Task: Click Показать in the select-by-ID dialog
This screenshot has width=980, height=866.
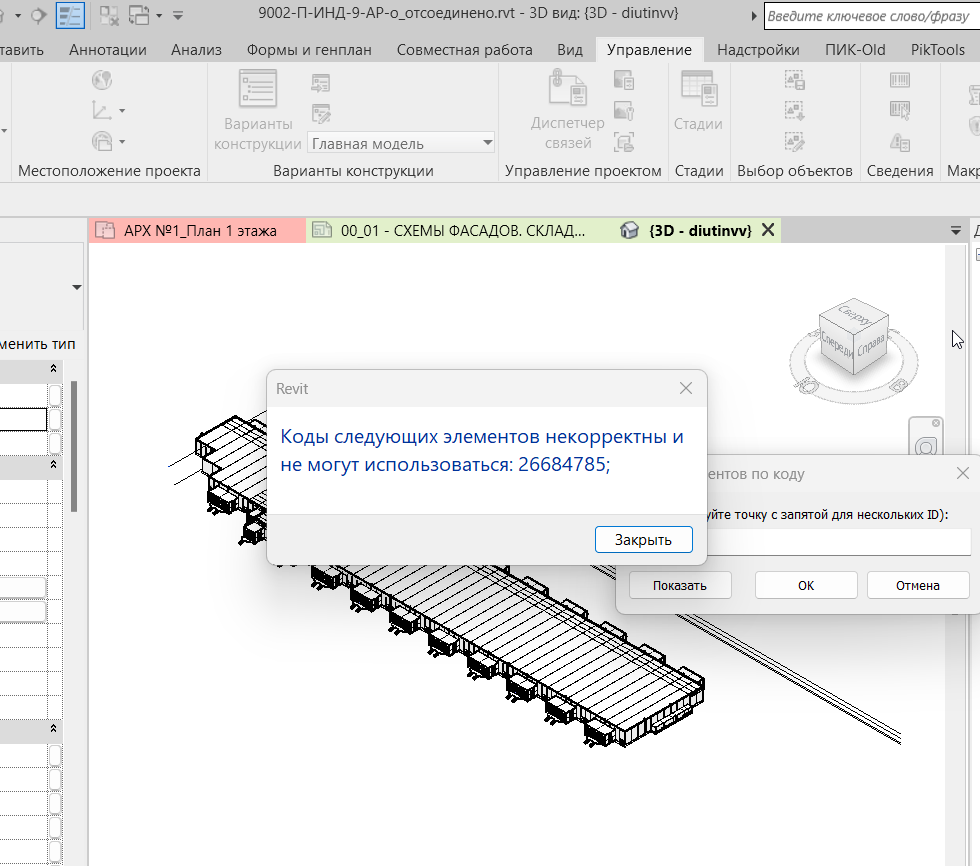Action: pyautogui.click(x=680, y=585)
